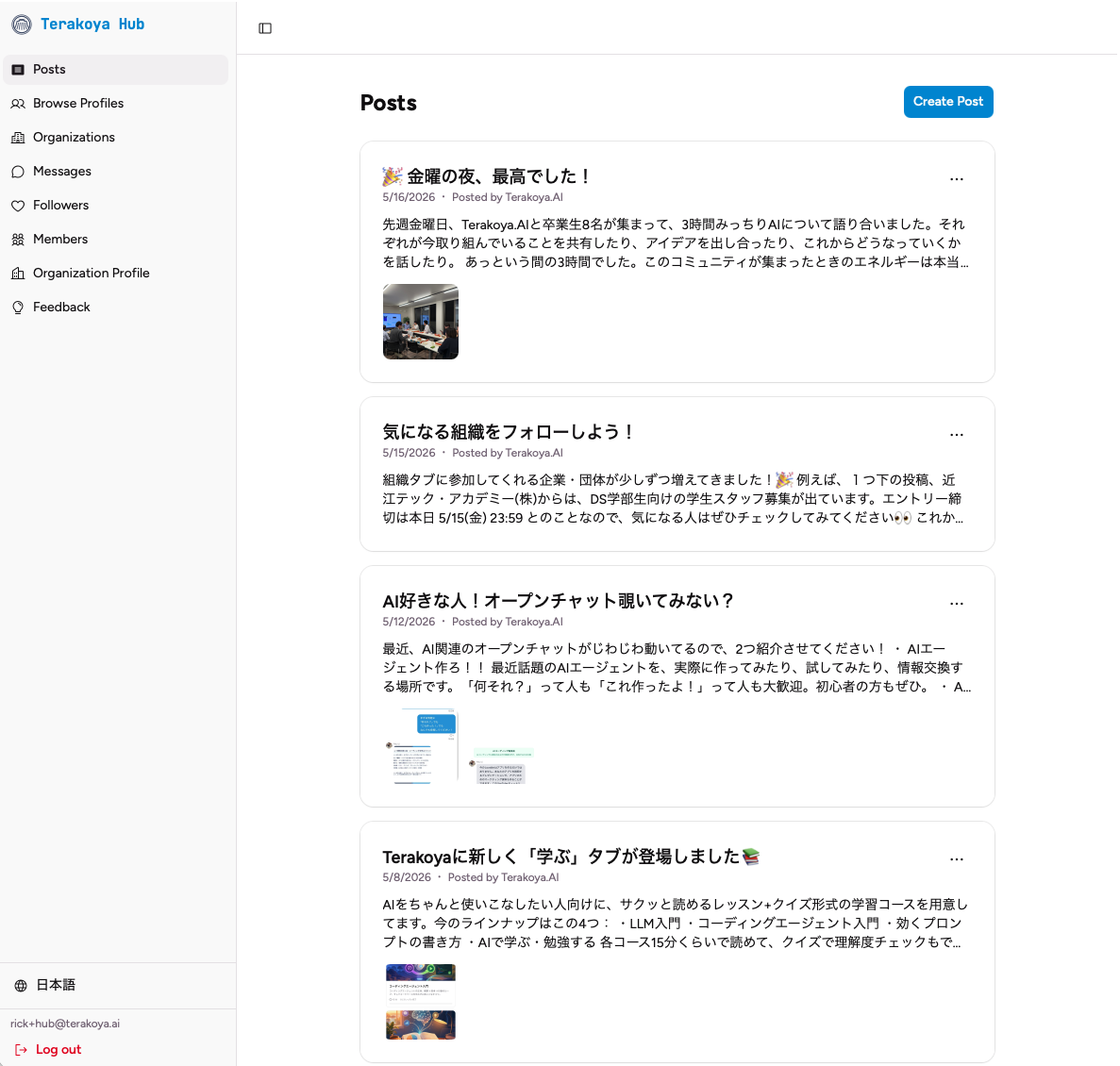The width and height of the screenshot is (1120, 1066).
Task: Click the Feedback lightbulb icon
Action: pos(19,308)
